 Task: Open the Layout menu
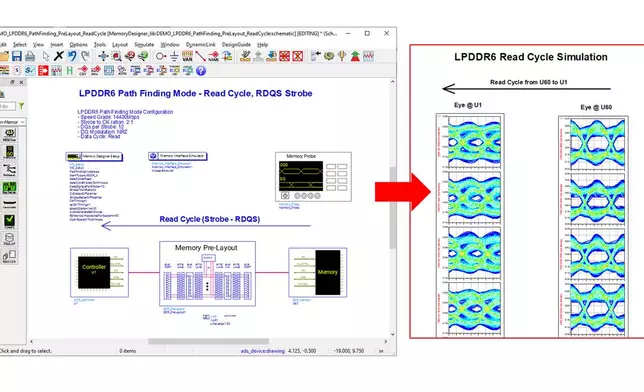tap(120, 44)
